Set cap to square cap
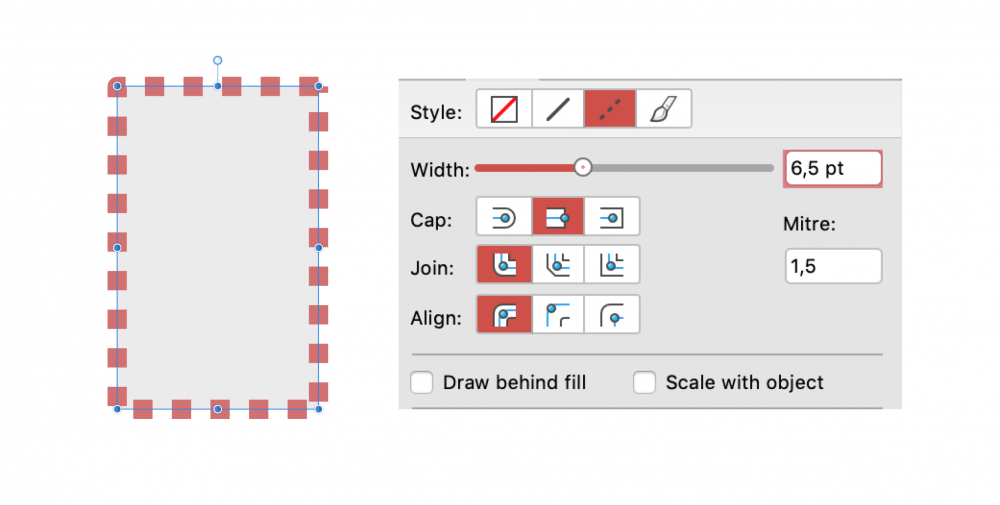1000x505 pixels. click(611, 216)
